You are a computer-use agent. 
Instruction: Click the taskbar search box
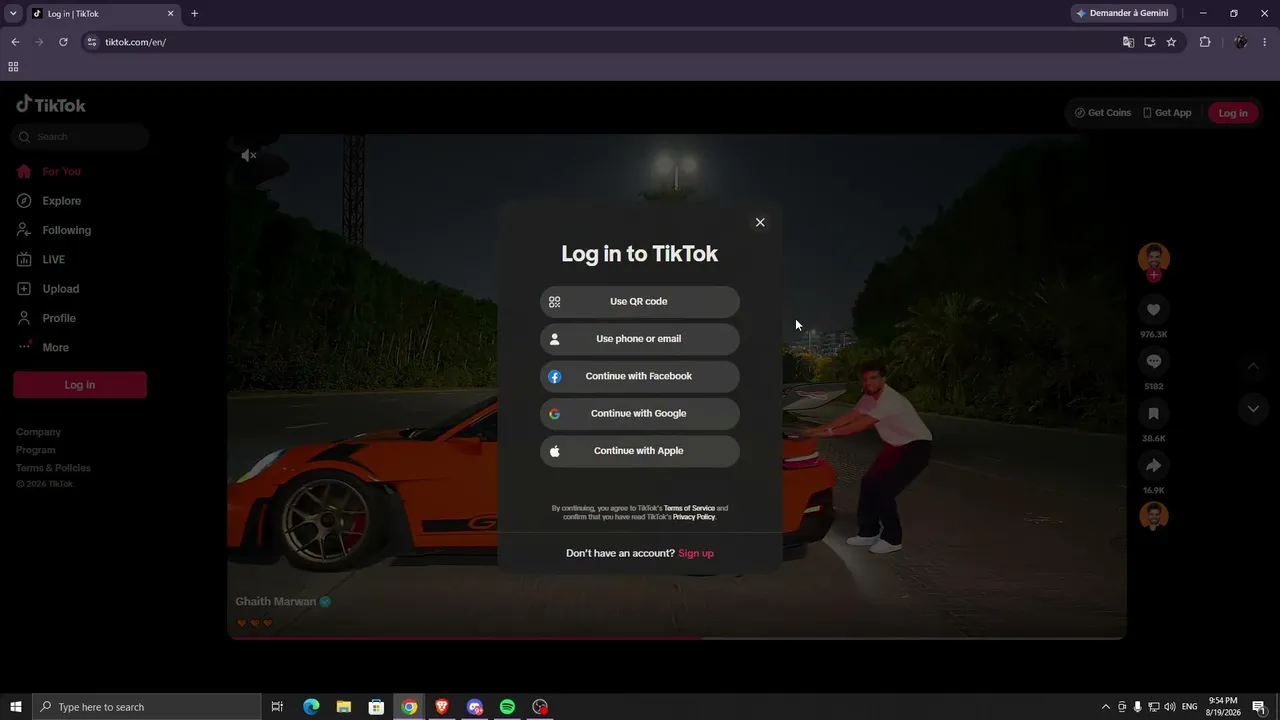pyautogui.click(x=147, y=707)
